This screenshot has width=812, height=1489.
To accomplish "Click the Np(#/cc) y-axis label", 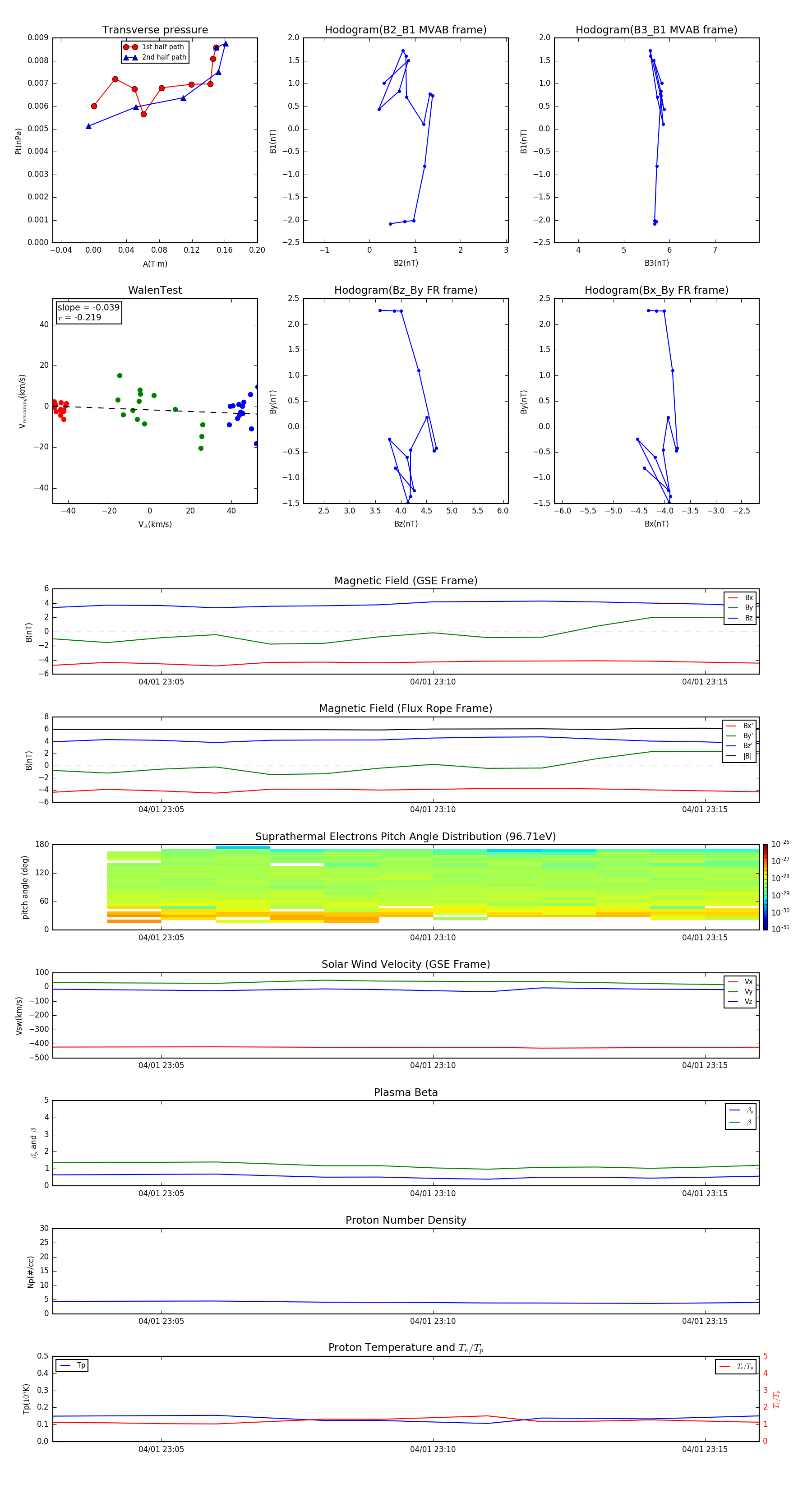I will point(31,1272).
